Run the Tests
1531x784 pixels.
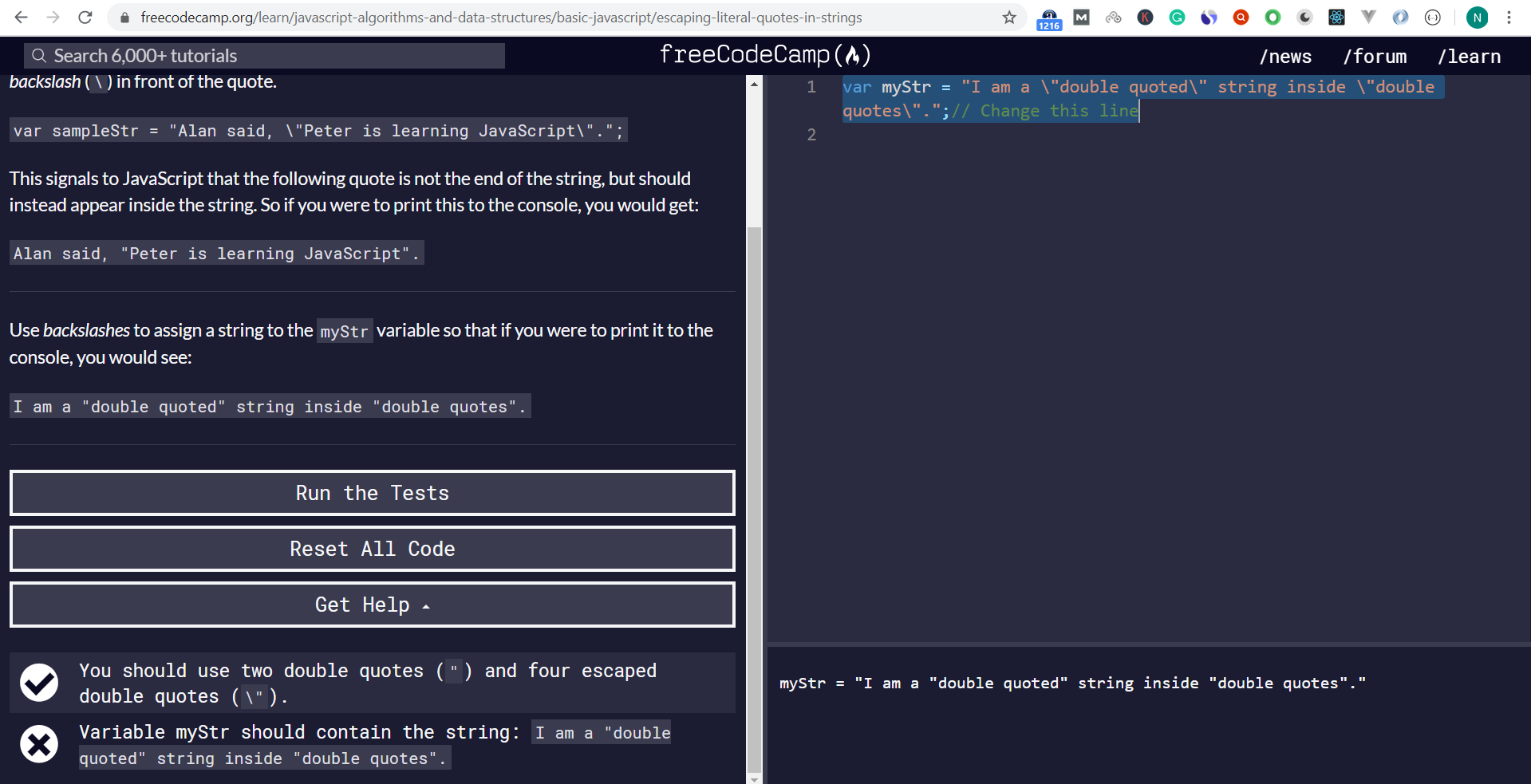tap(373, 493)
